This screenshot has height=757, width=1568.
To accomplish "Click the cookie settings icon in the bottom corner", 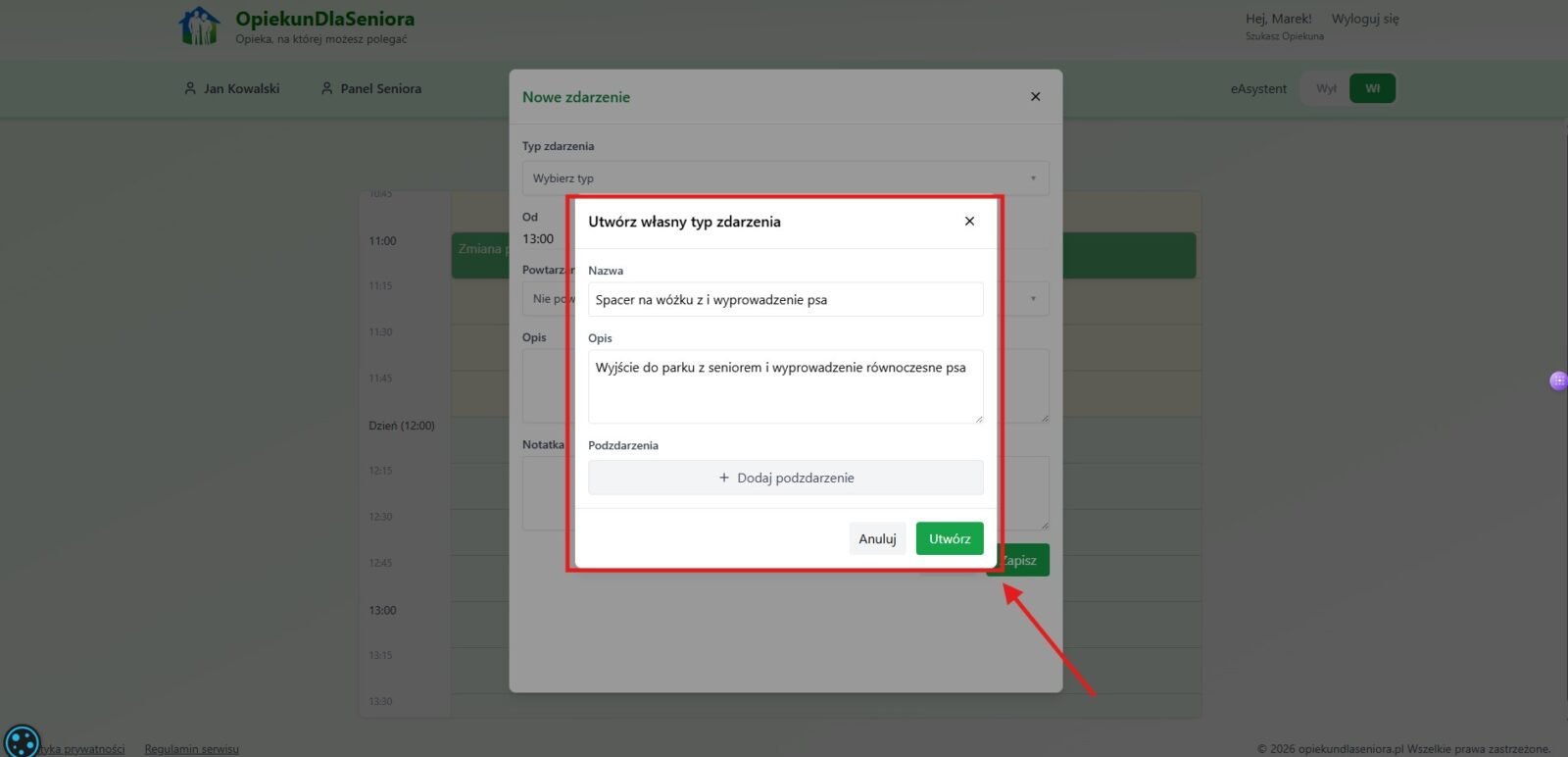I will click(x=22, y=740).
